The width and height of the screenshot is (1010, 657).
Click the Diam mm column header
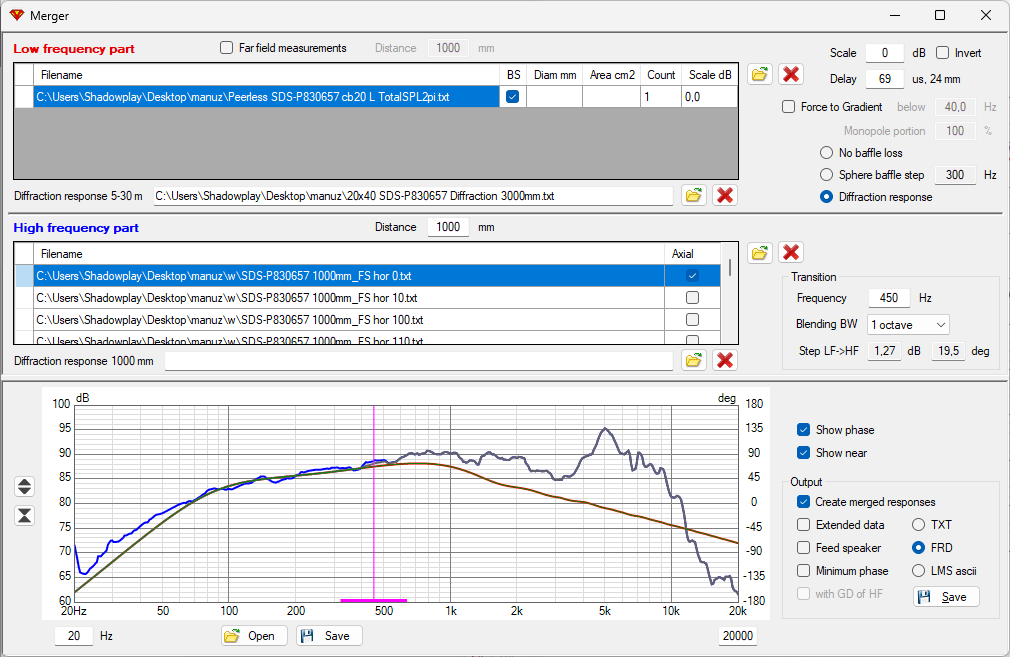(555, 75)
